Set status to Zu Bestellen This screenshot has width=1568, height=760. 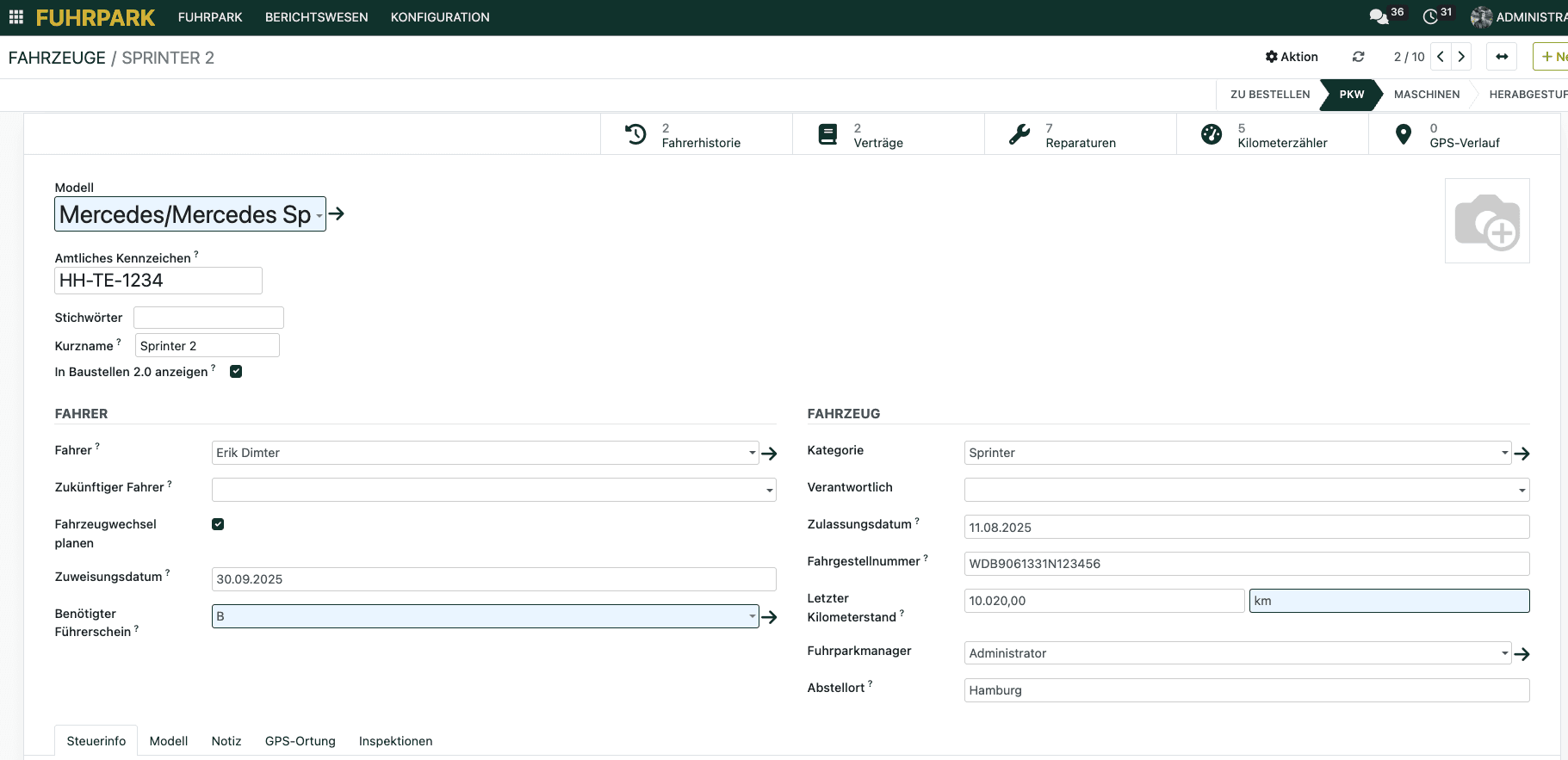click(1270, 95)
